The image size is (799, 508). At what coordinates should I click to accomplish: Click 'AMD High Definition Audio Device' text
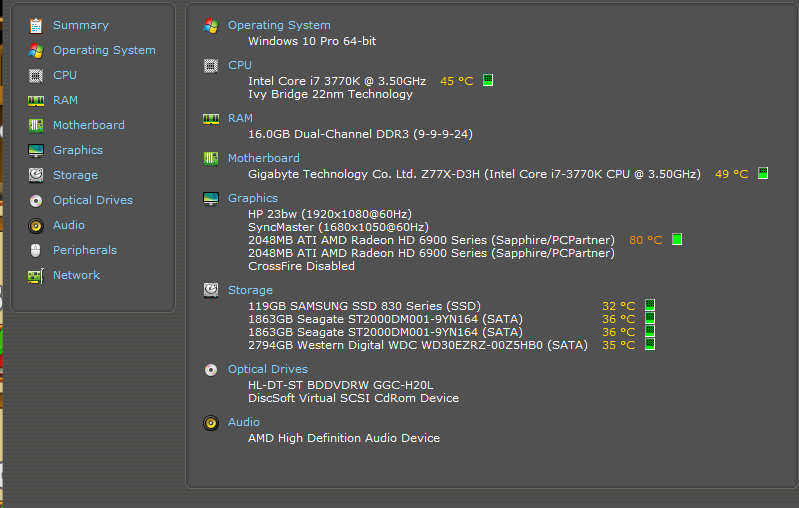[344, 438]
